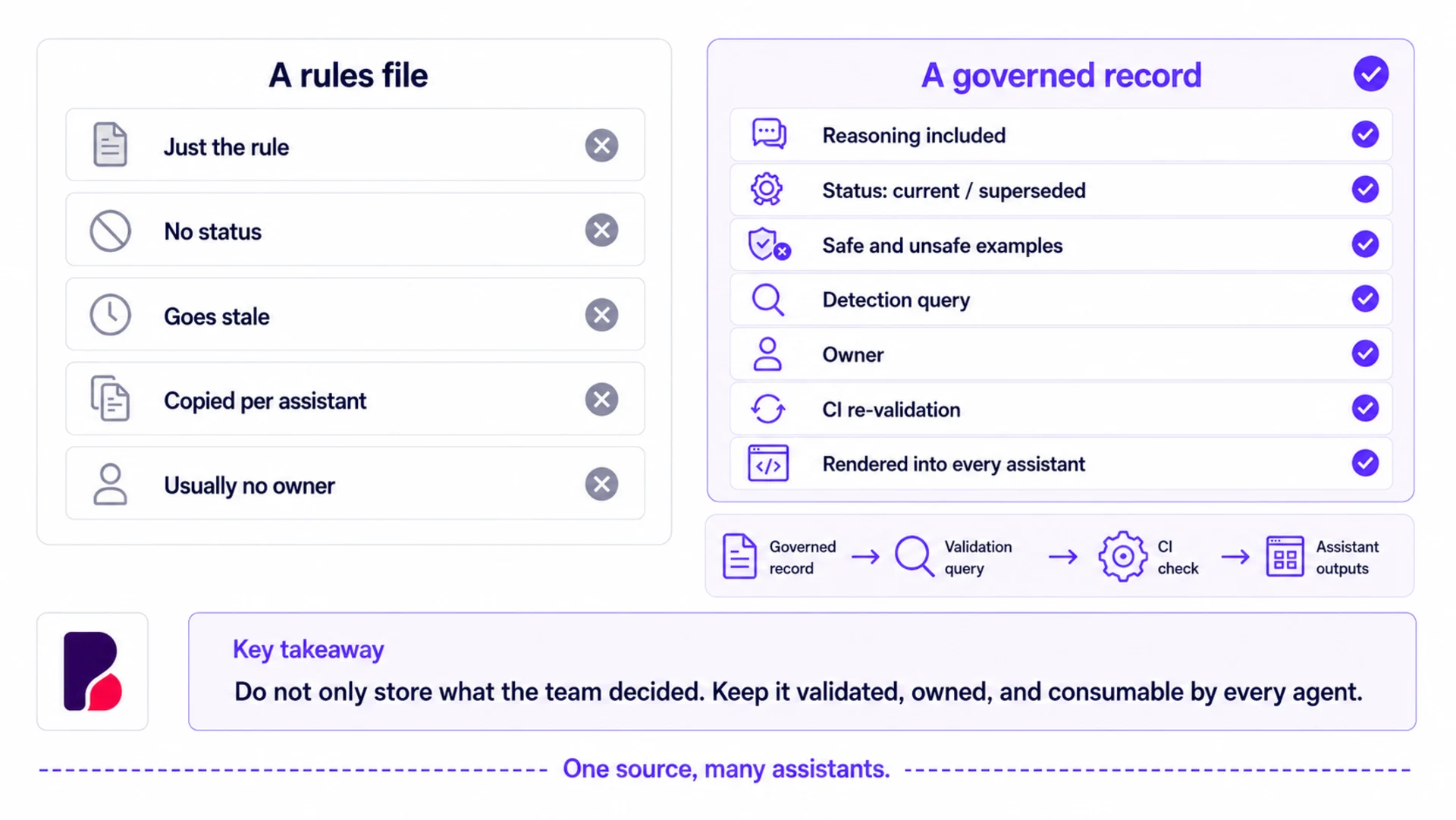Click the clock icon beside Goes stale

coord(111,315)
